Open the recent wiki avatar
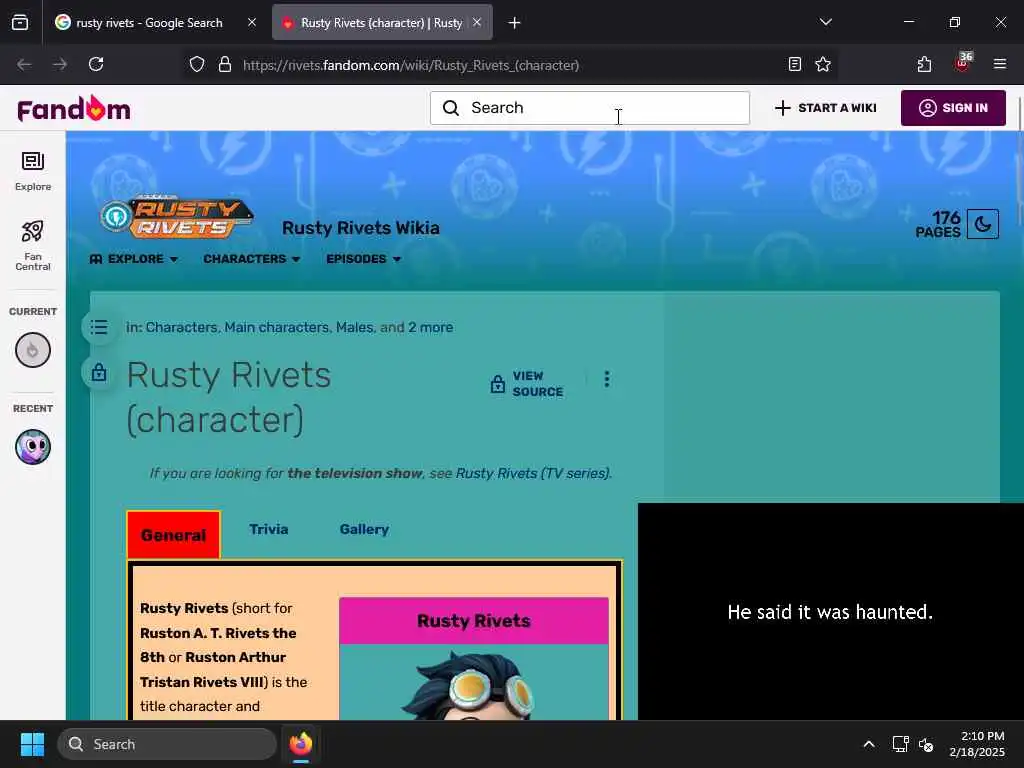The image size is (1024, 768). click(x=33, y=447)
